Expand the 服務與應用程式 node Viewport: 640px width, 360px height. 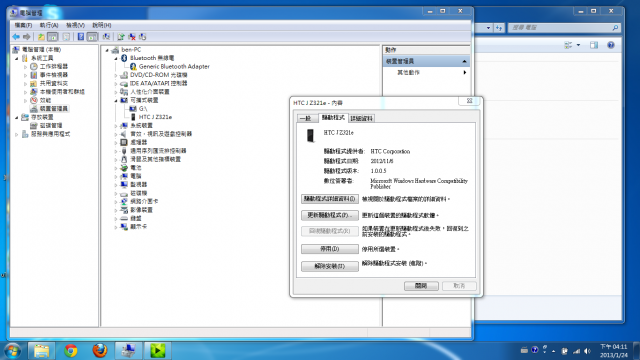17,134
